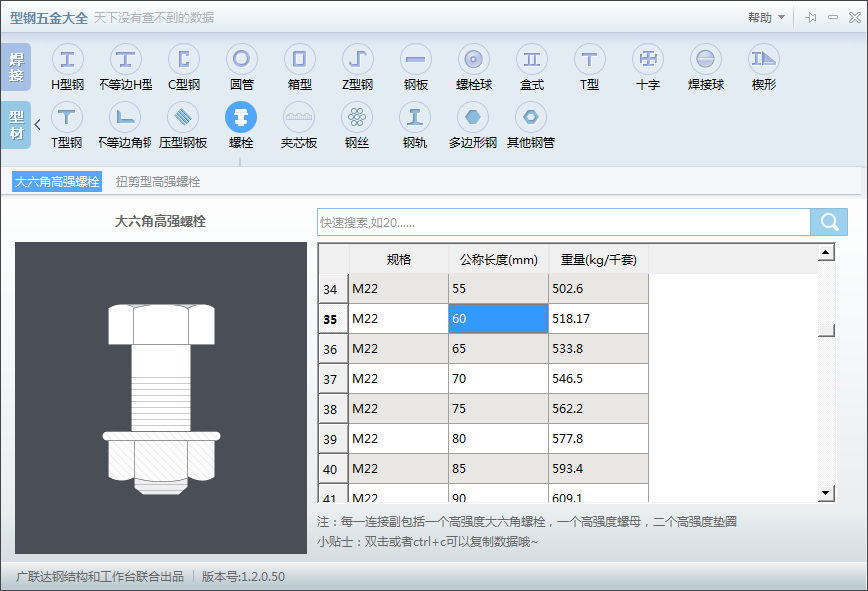This screenshot has height=591, width=868.
Task: Select the 焊接球 welded ball icon
Action: (706, 59)
